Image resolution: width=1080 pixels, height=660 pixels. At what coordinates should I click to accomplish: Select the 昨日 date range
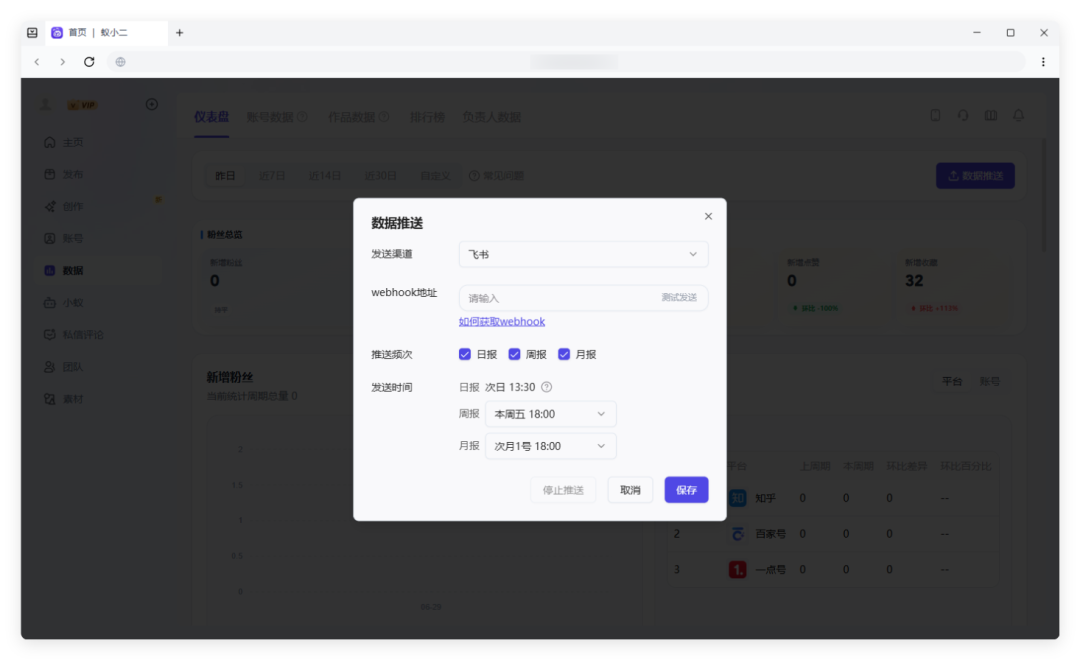click(x=225, y=176)
